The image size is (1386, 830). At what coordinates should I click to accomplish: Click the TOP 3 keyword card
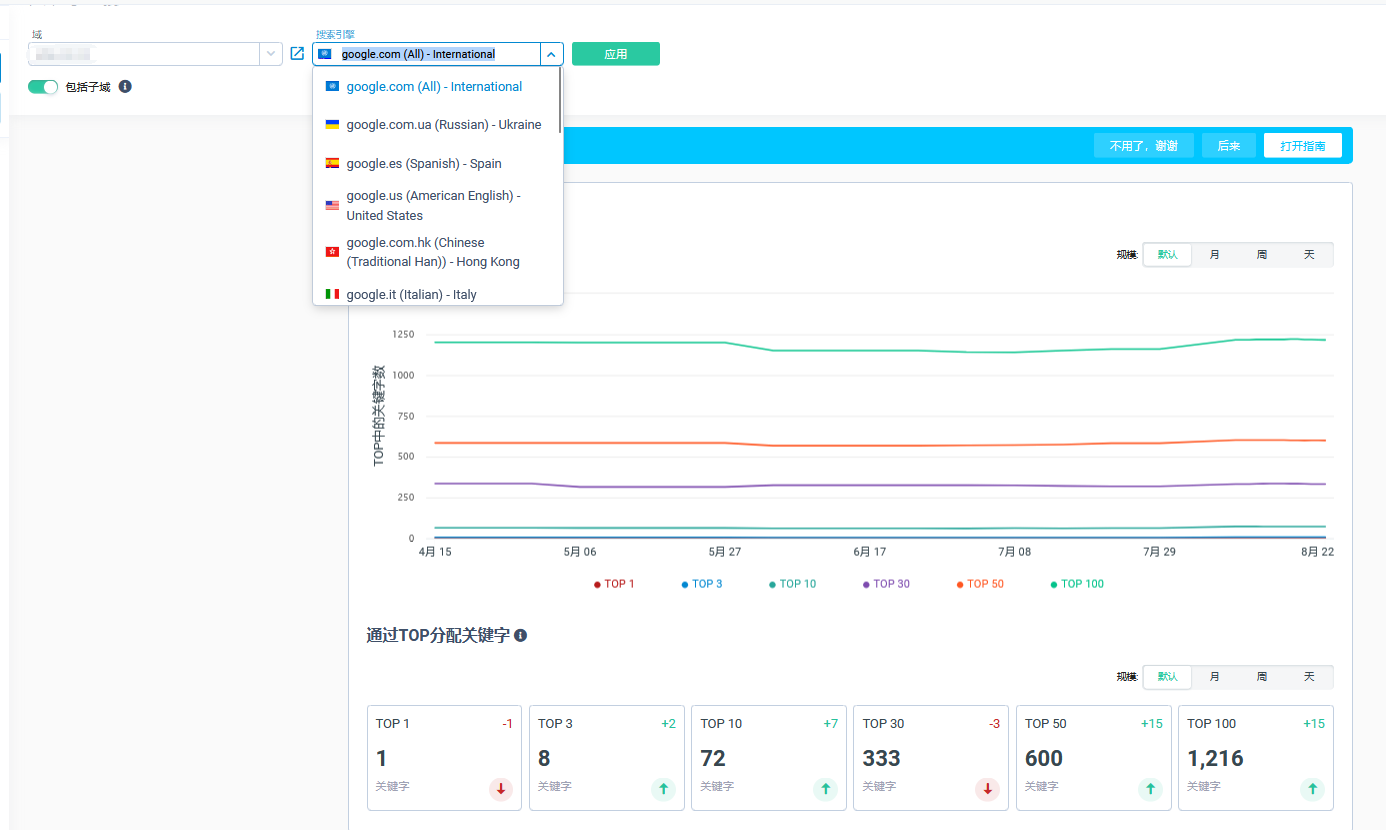click(x=607, y=758)
